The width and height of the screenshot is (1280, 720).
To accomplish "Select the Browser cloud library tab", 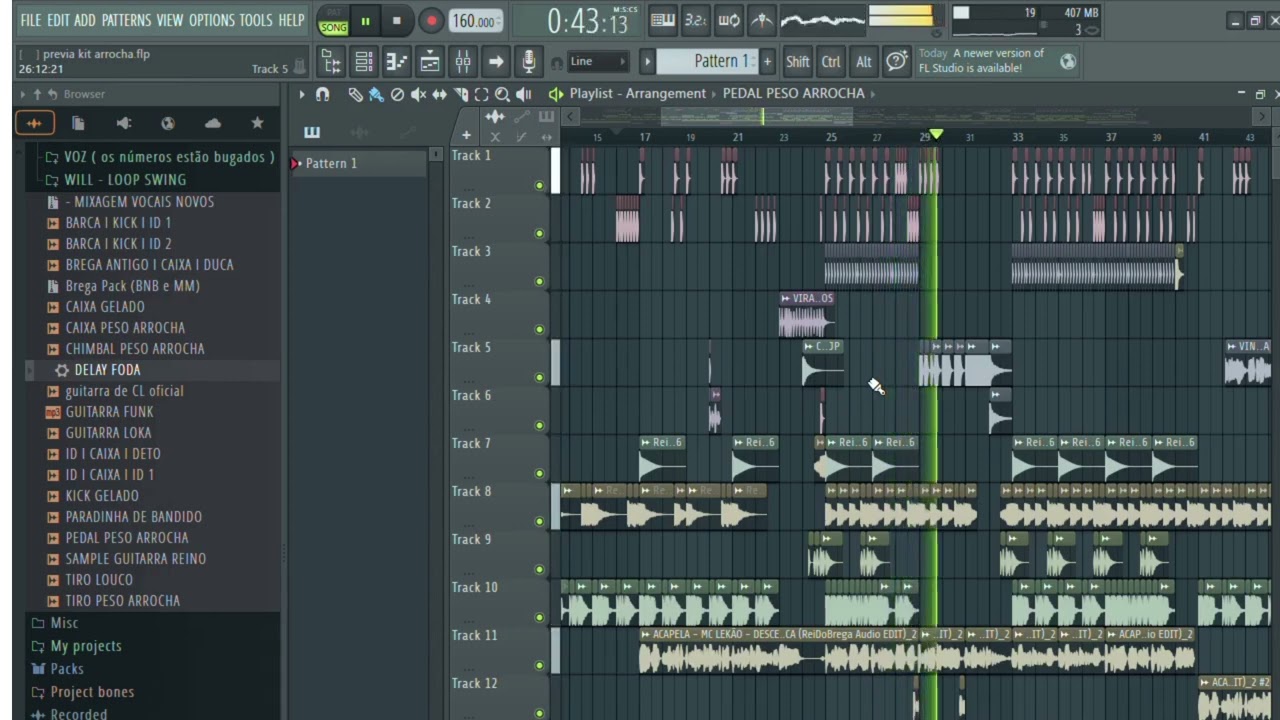I will click(x=212, y=123).
